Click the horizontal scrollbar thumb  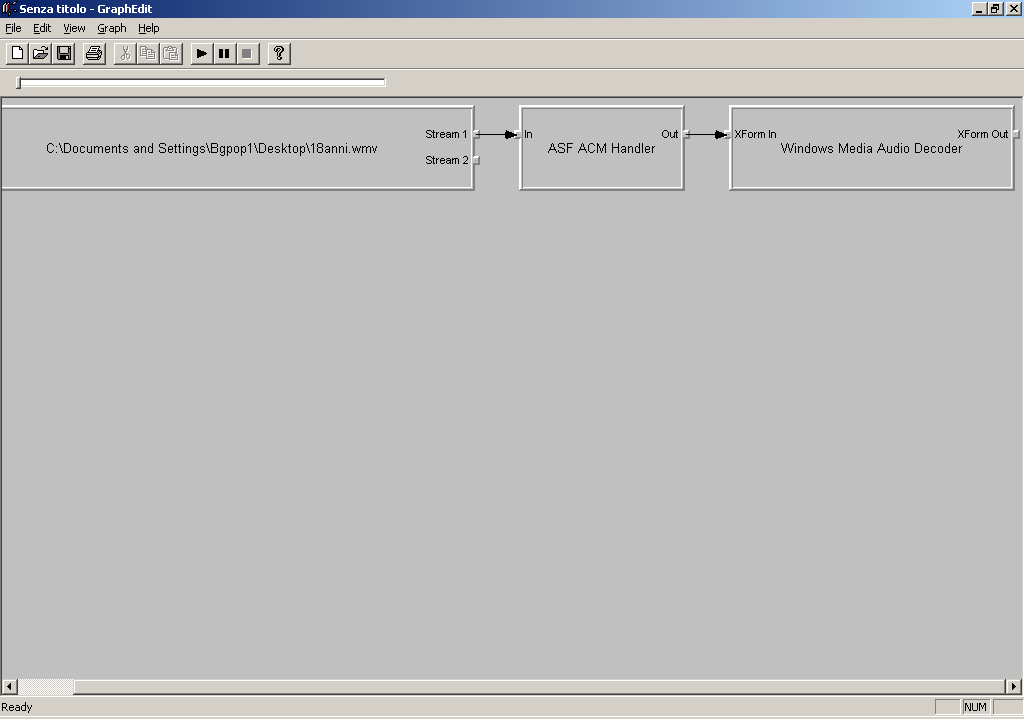pyautogui.click(x=539, y=686)
